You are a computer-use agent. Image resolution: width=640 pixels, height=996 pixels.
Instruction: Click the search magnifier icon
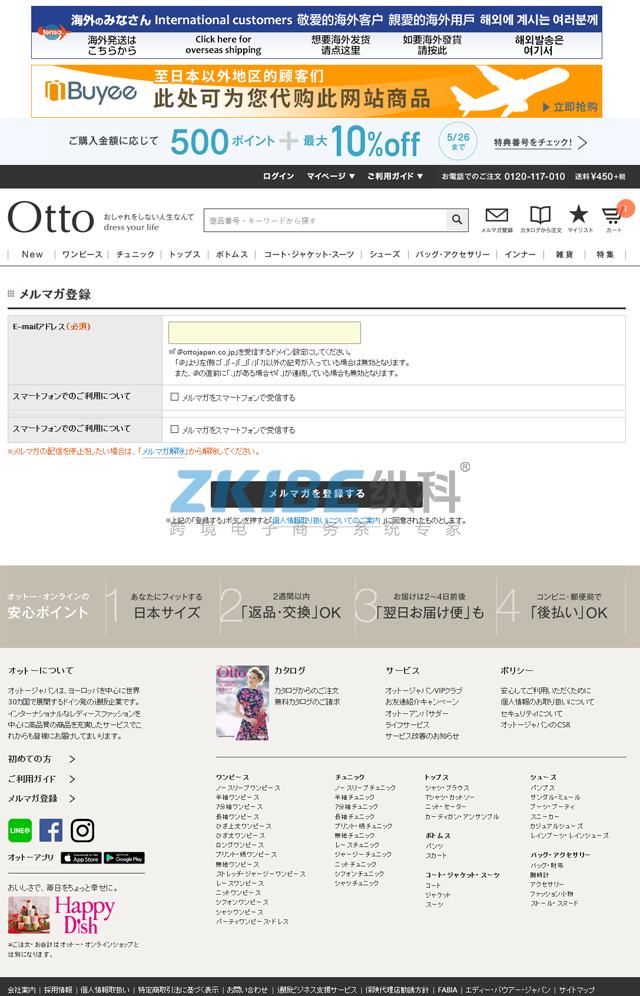457,220
